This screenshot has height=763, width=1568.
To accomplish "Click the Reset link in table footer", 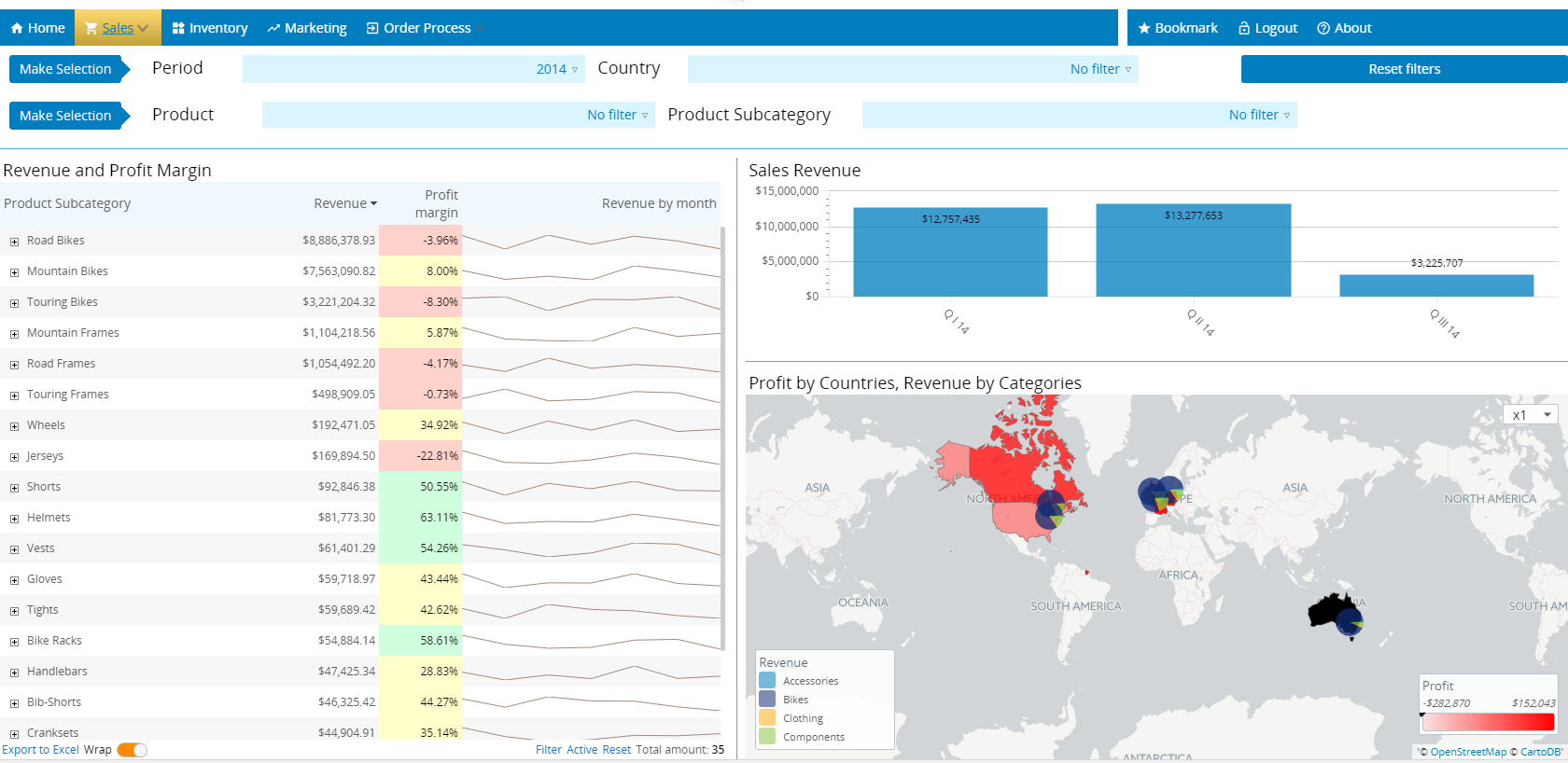I will [616, 750].
